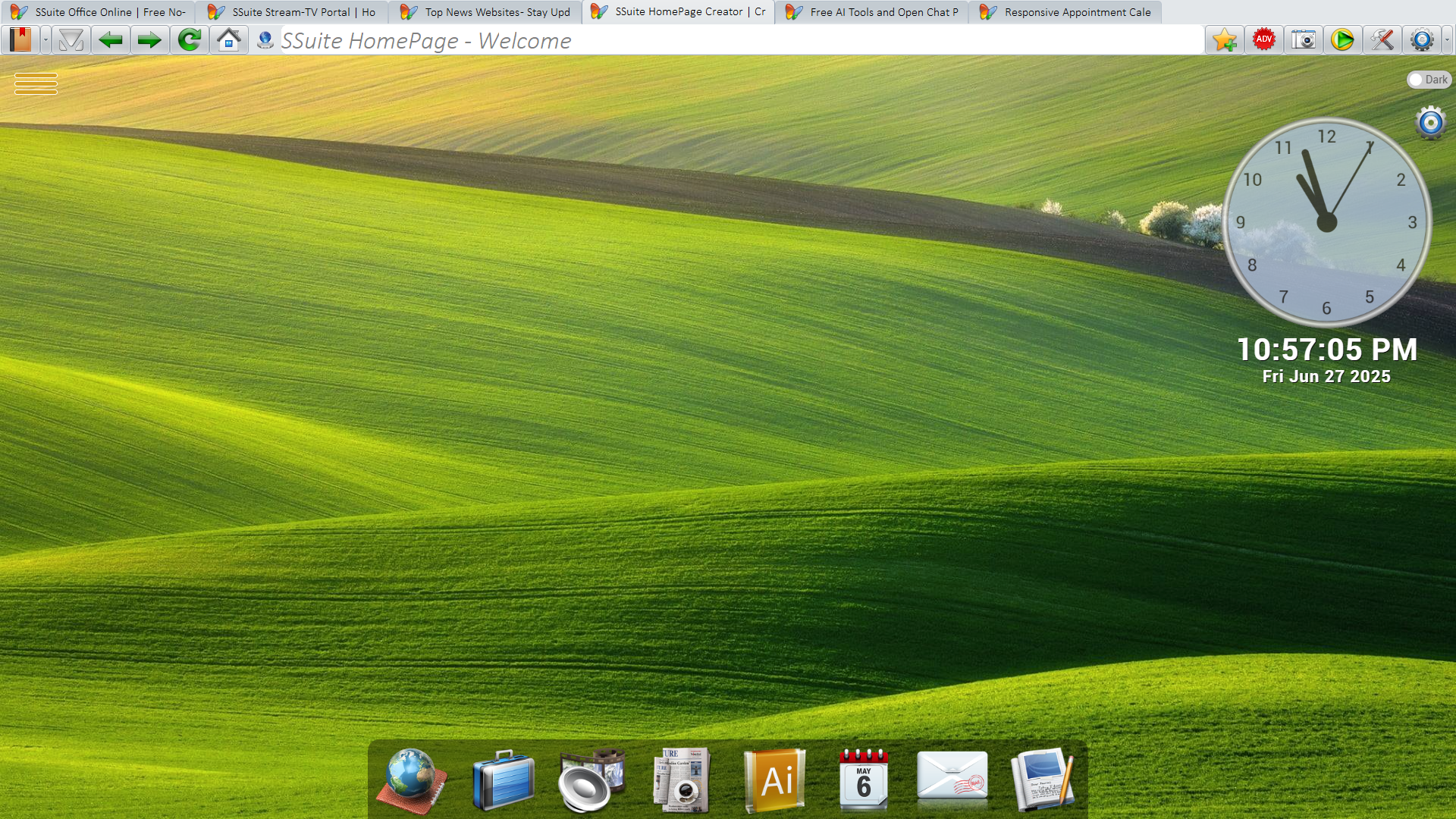The height and width of the screenshot is (819, 1456).
Task: Expand the dropdown arrow next to bookmarks
Action: coord(45,39)
